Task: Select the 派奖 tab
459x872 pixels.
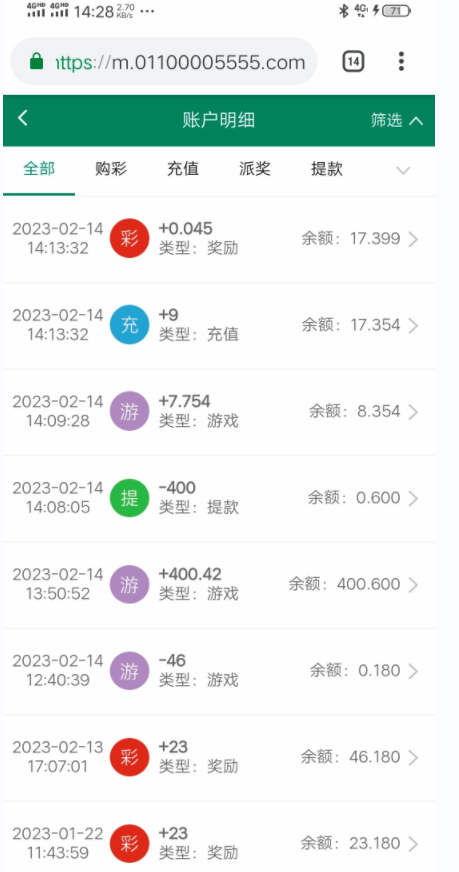Action: [x=254, y=169]
